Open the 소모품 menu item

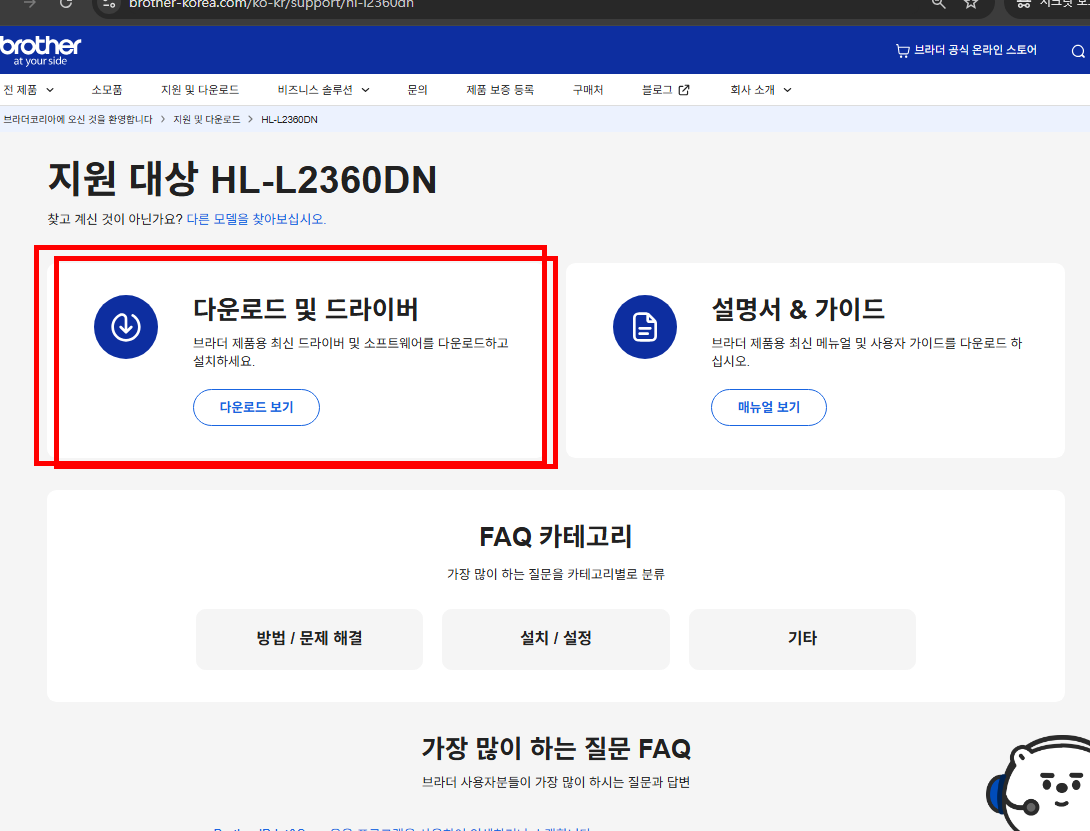(x=107, y=90)
